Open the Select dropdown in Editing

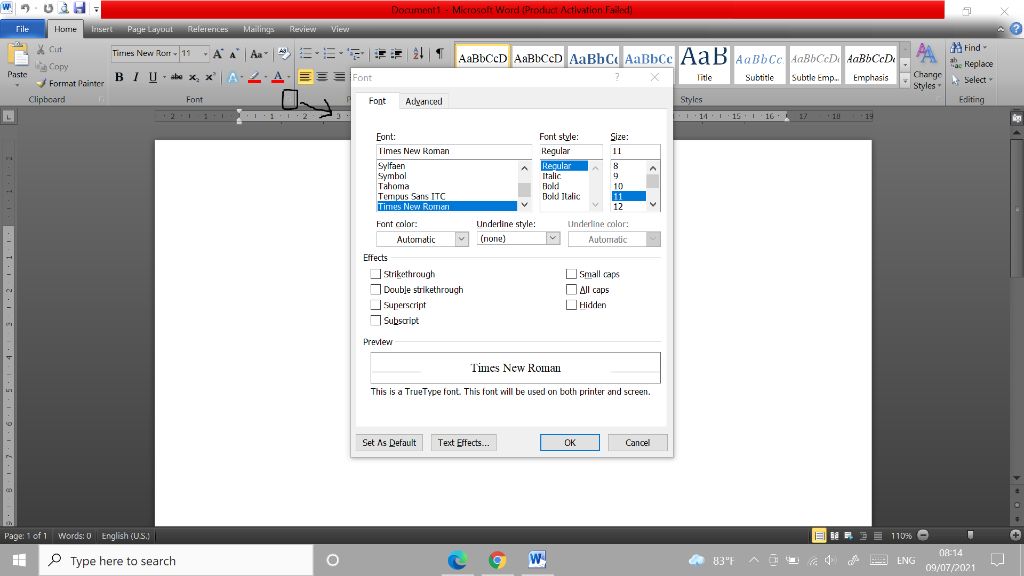click(x=972, y=80)
